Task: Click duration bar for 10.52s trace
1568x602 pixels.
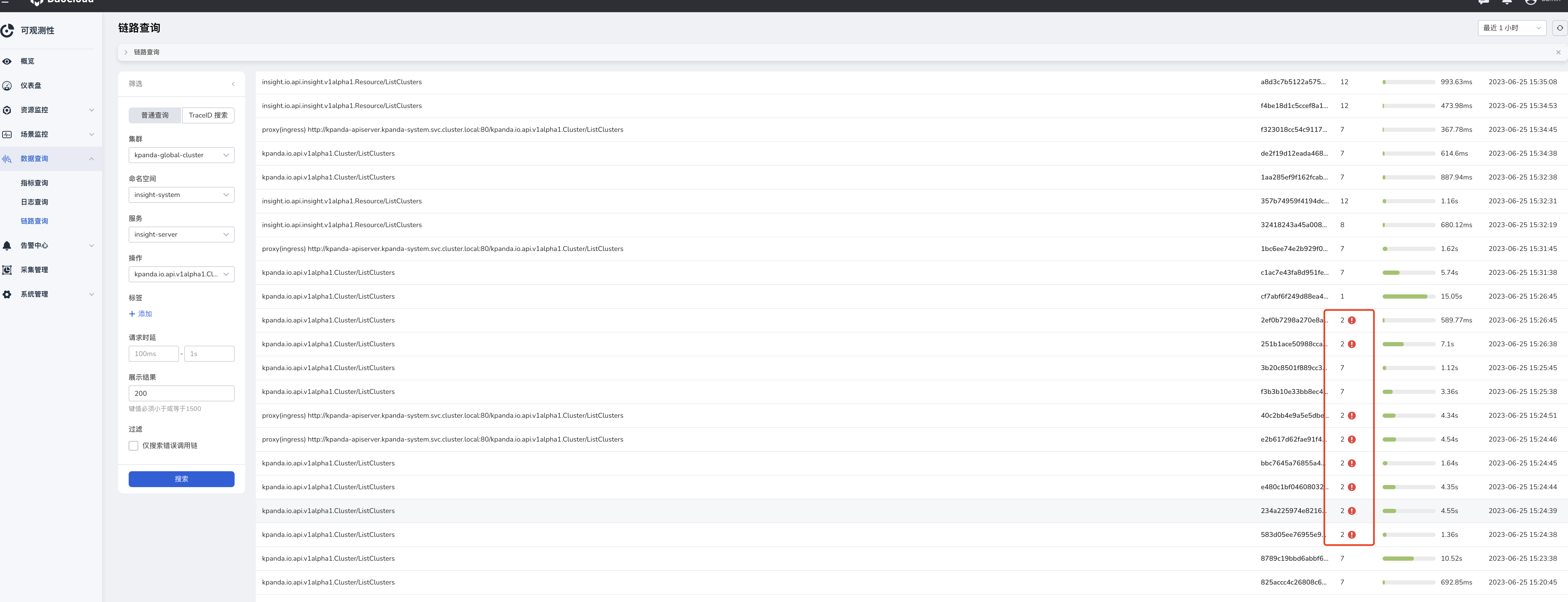Action: [1409, 559]
